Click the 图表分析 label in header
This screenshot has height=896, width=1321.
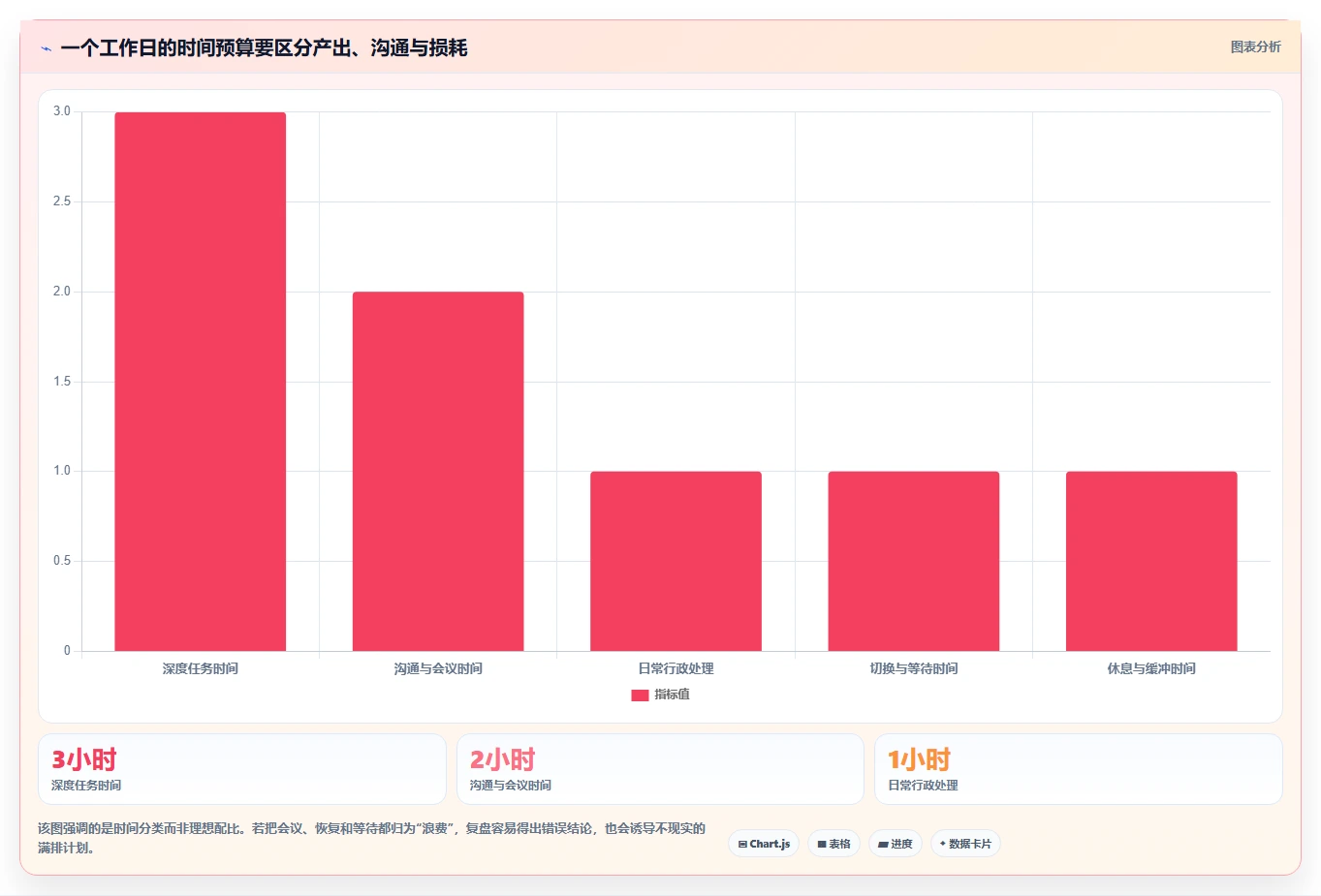[1255, 46]
